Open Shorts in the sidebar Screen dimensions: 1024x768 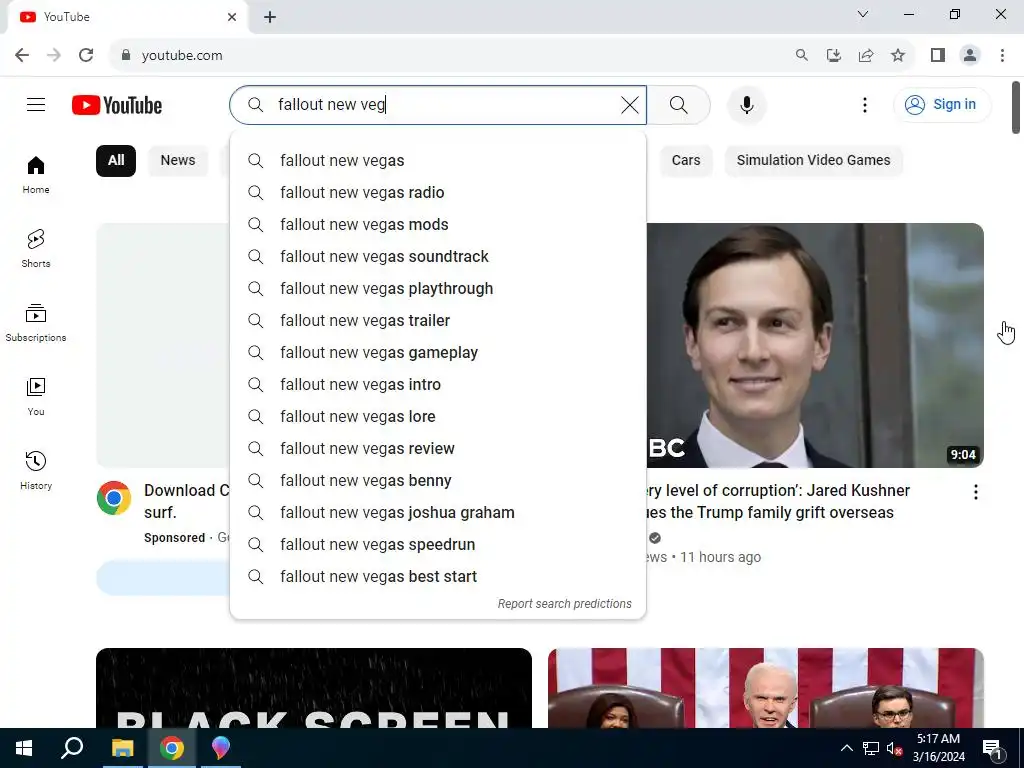click(x=36, y=248)
